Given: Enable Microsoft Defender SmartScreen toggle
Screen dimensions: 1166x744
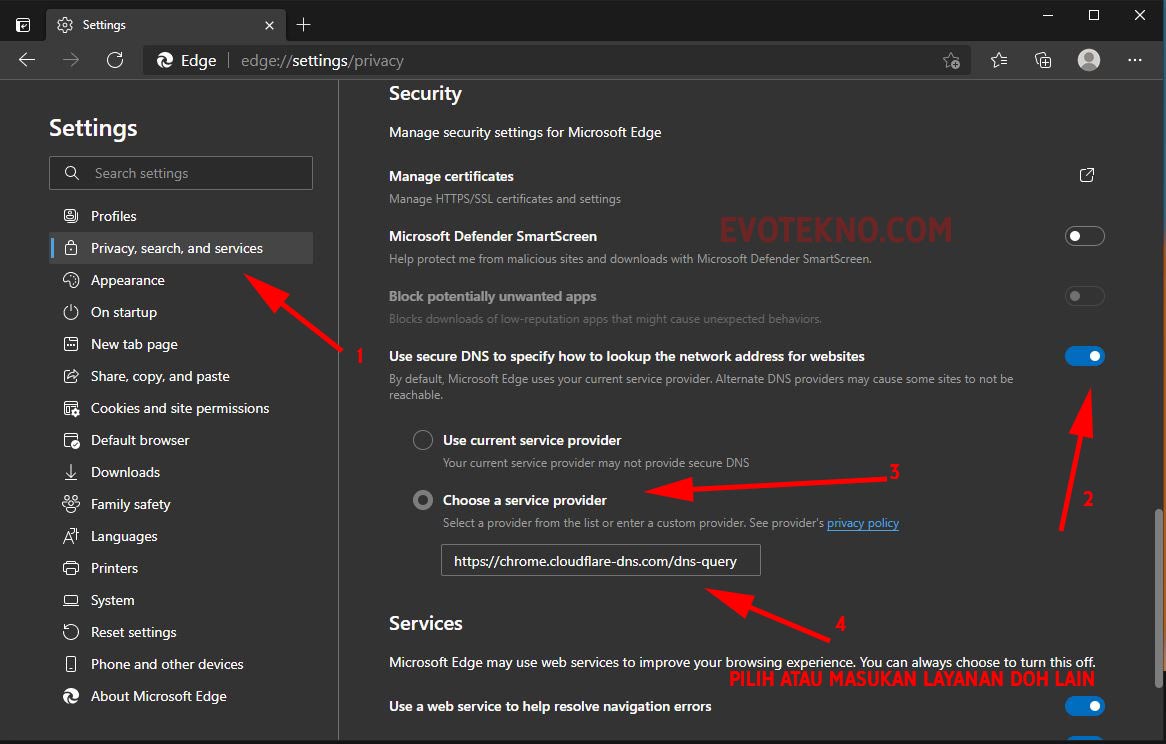Looking at the screenshot, I should click(1084, 236).
